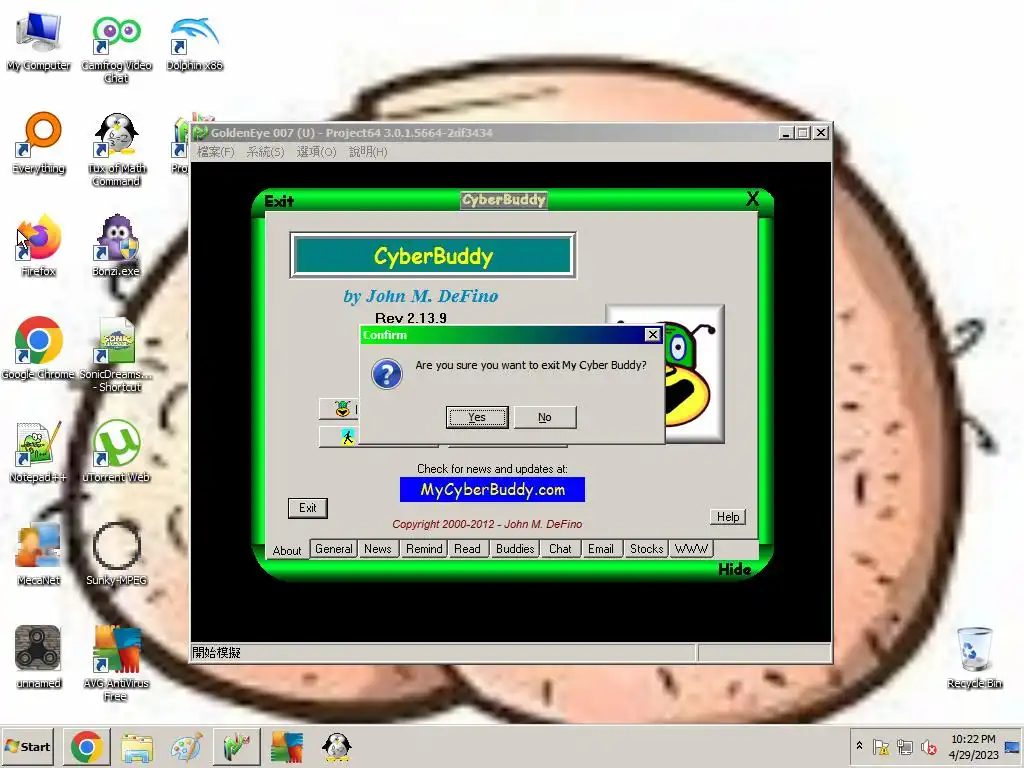Screen dimensions: 1024x768
Task: Click the Show Desktop tray button
Action: click(x=1013, y=746)
